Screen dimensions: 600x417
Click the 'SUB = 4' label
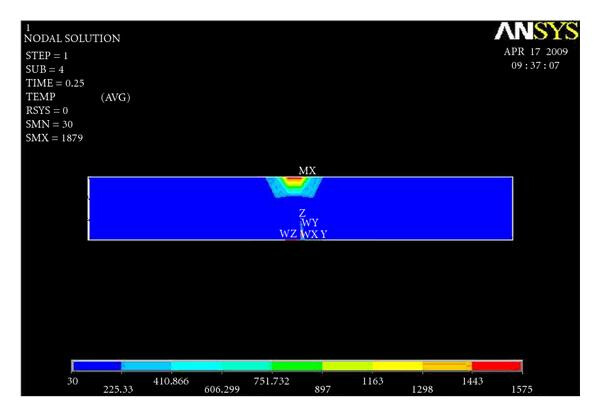click(x=45, y=70)
